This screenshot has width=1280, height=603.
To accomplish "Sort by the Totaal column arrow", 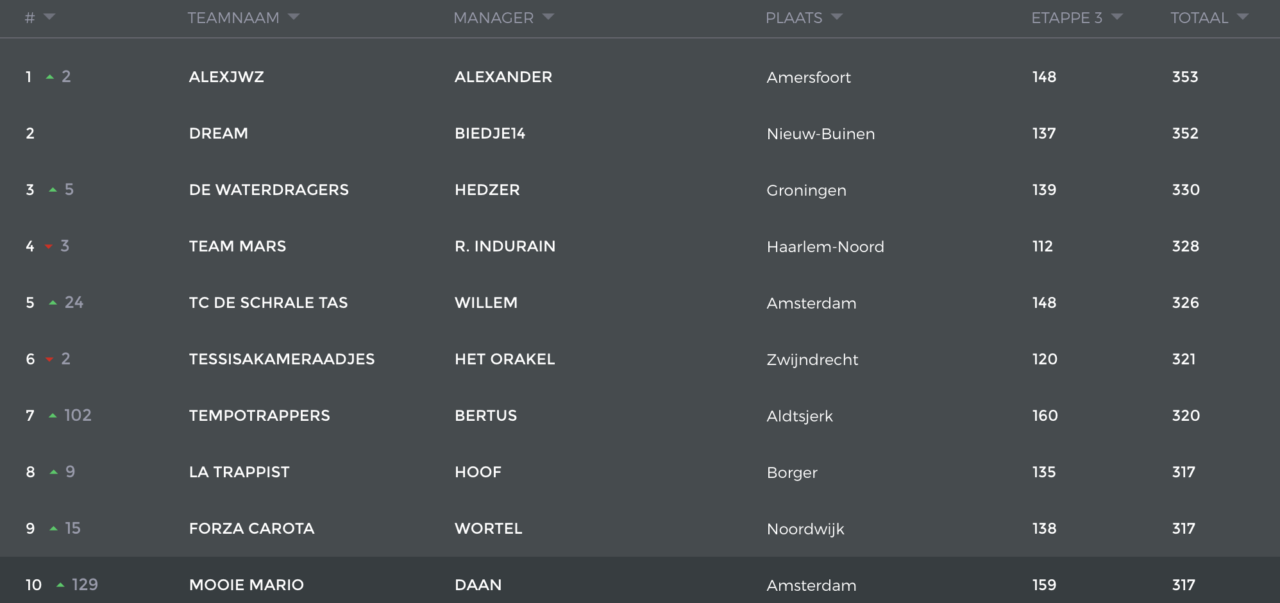I will click(x=1242, y=17).
